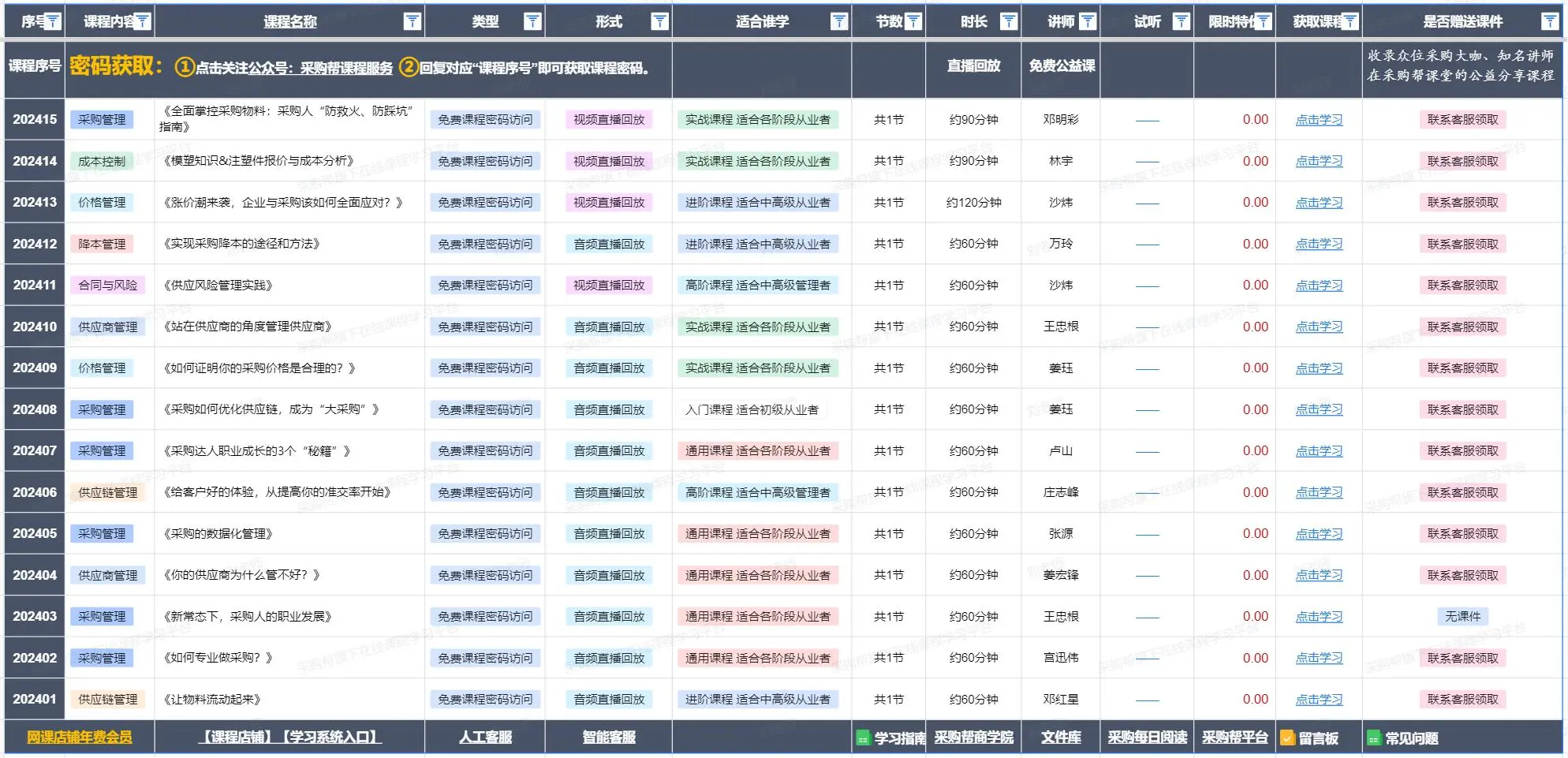The width and height of the screenshot is (1568, 758).
Task: Click the filter funnel next to 节数
Action: (915, 21)
